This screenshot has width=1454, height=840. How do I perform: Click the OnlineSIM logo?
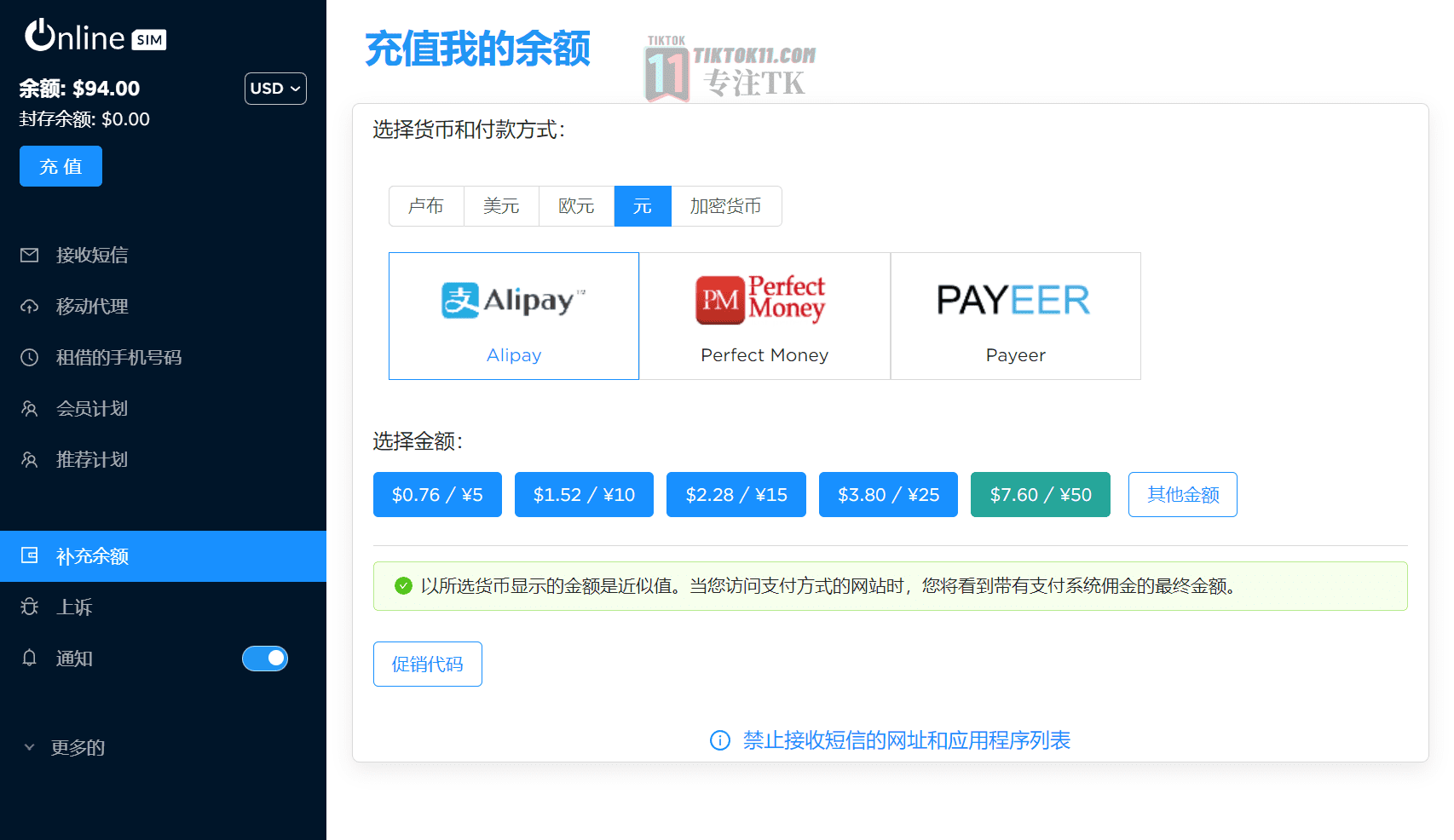pyautogui.click(x=95, y=37)
